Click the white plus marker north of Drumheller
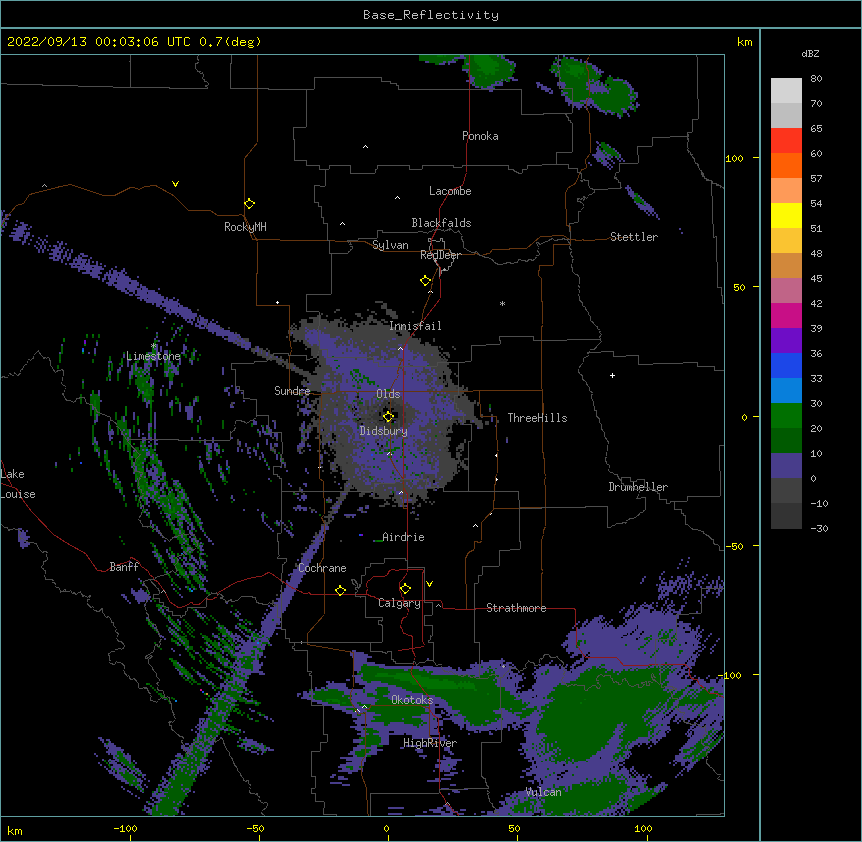862x842 pixels. coord(612,375)
